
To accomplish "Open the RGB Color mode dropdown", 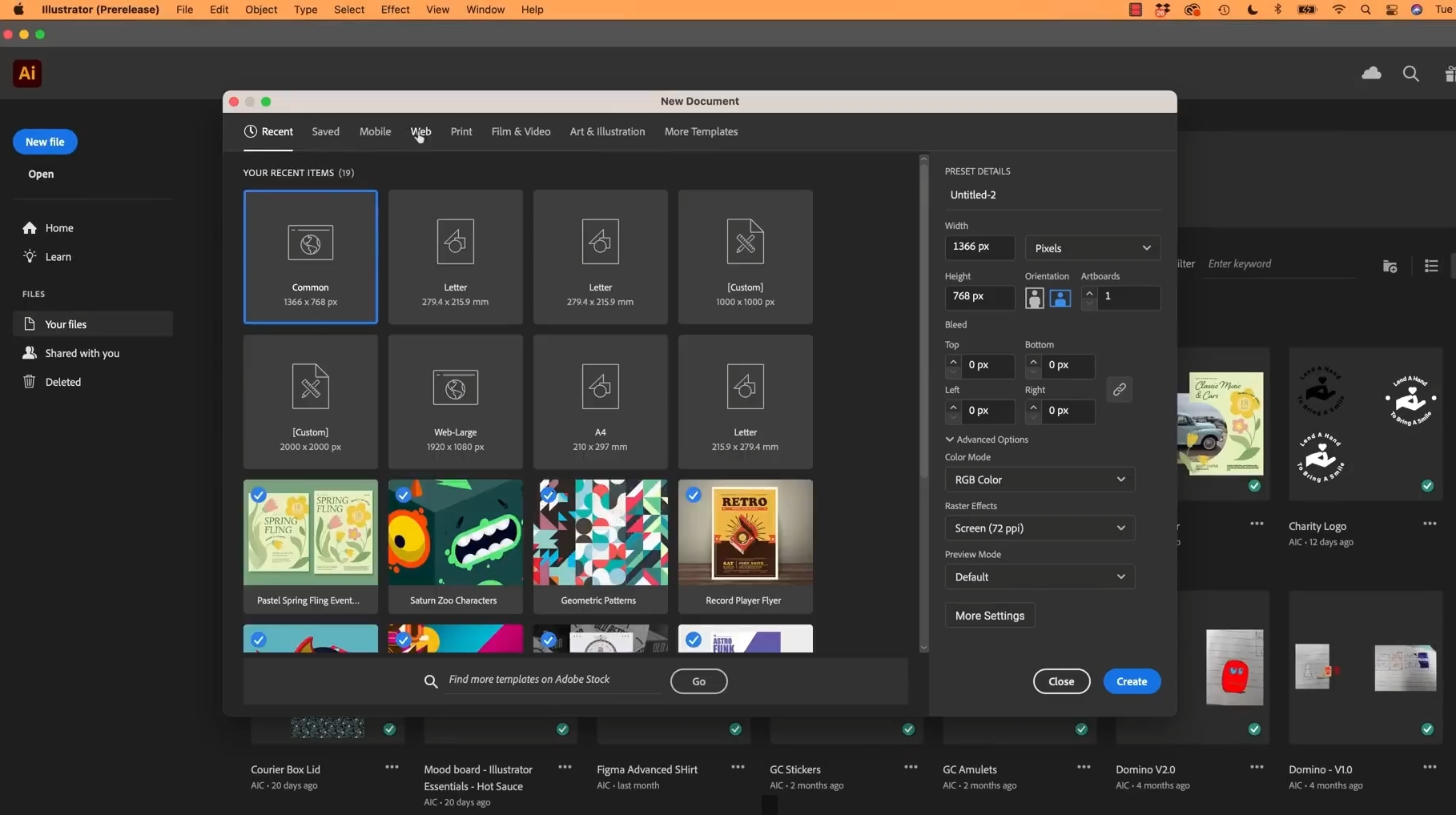I will tap(1039, 480).
